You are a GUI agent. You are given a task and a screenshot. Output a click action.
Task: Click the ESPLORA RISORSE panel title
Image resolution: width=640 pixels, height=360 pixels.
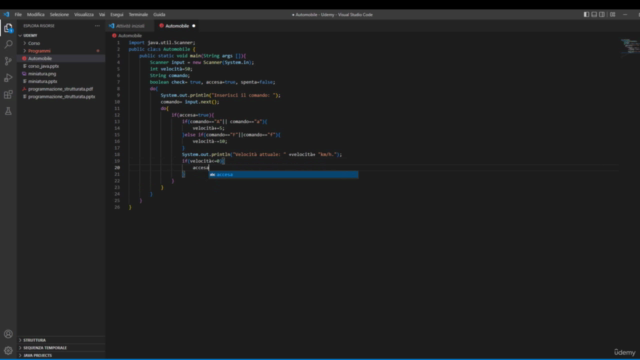[x=39, y=26]
